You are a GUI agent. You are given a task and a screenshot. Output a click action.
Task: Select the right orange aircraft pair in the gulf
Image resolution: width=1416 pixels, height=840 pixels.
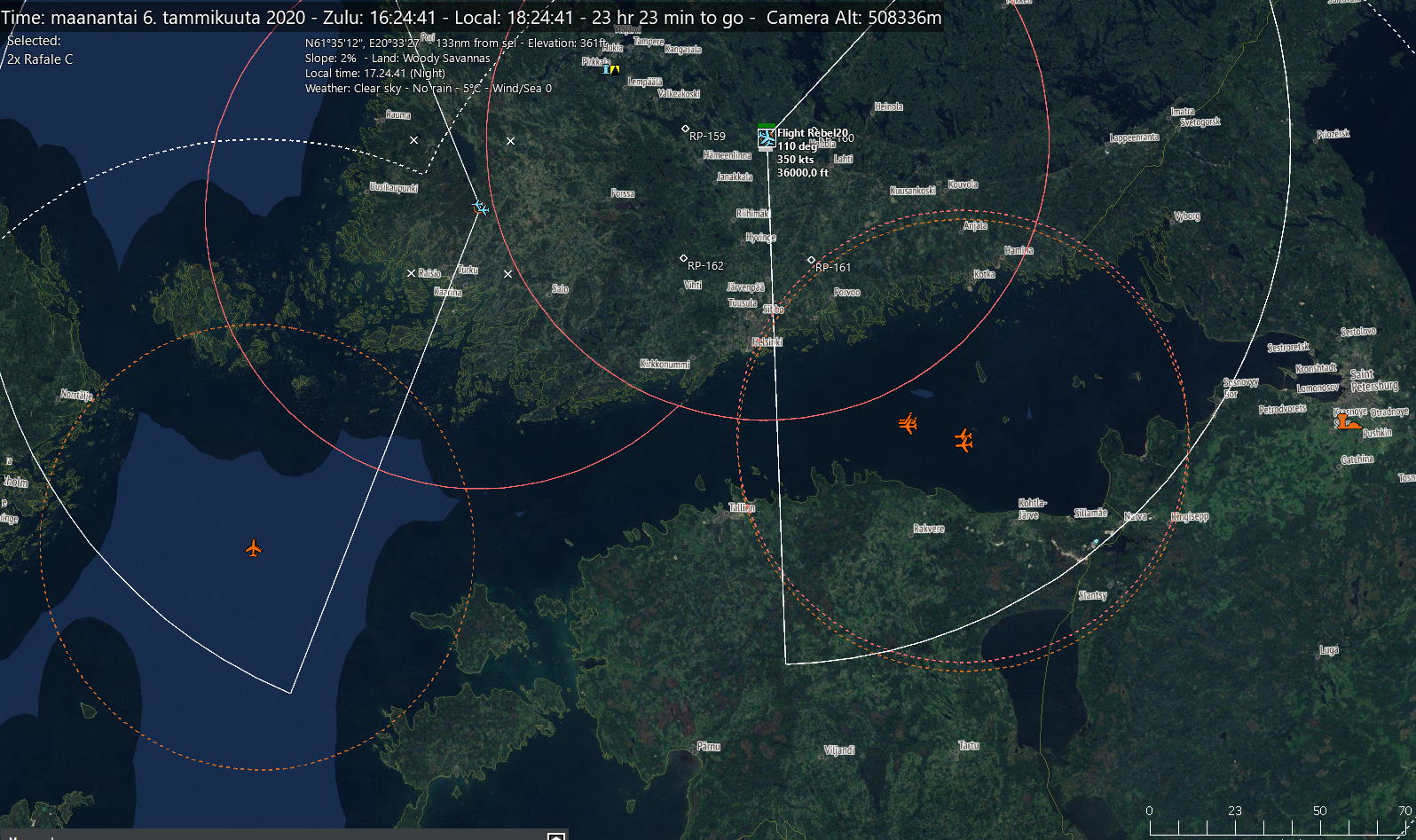[x=964, y=440]
